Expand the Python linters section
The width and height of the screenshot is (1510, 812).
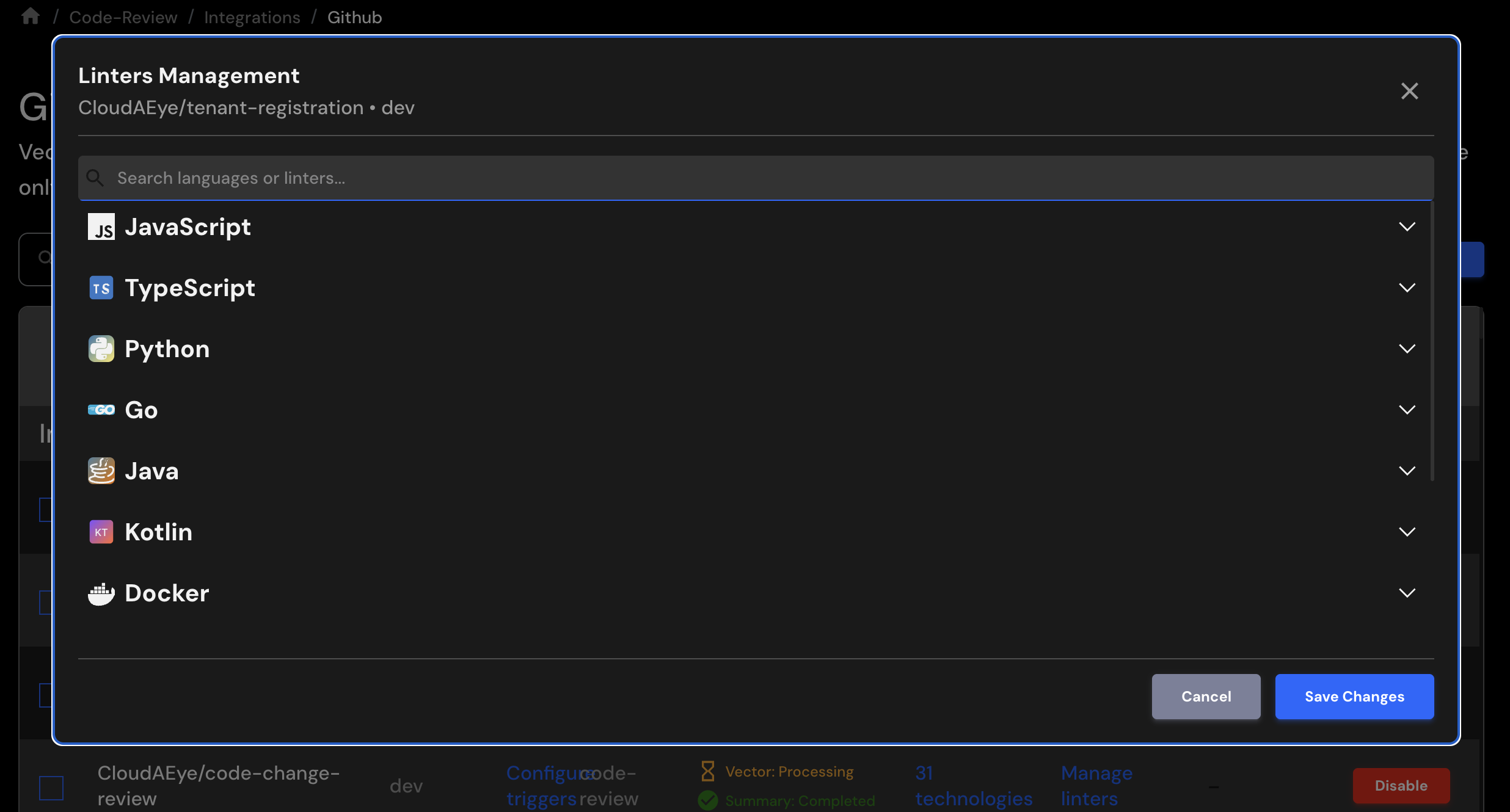pos(1407,349)
